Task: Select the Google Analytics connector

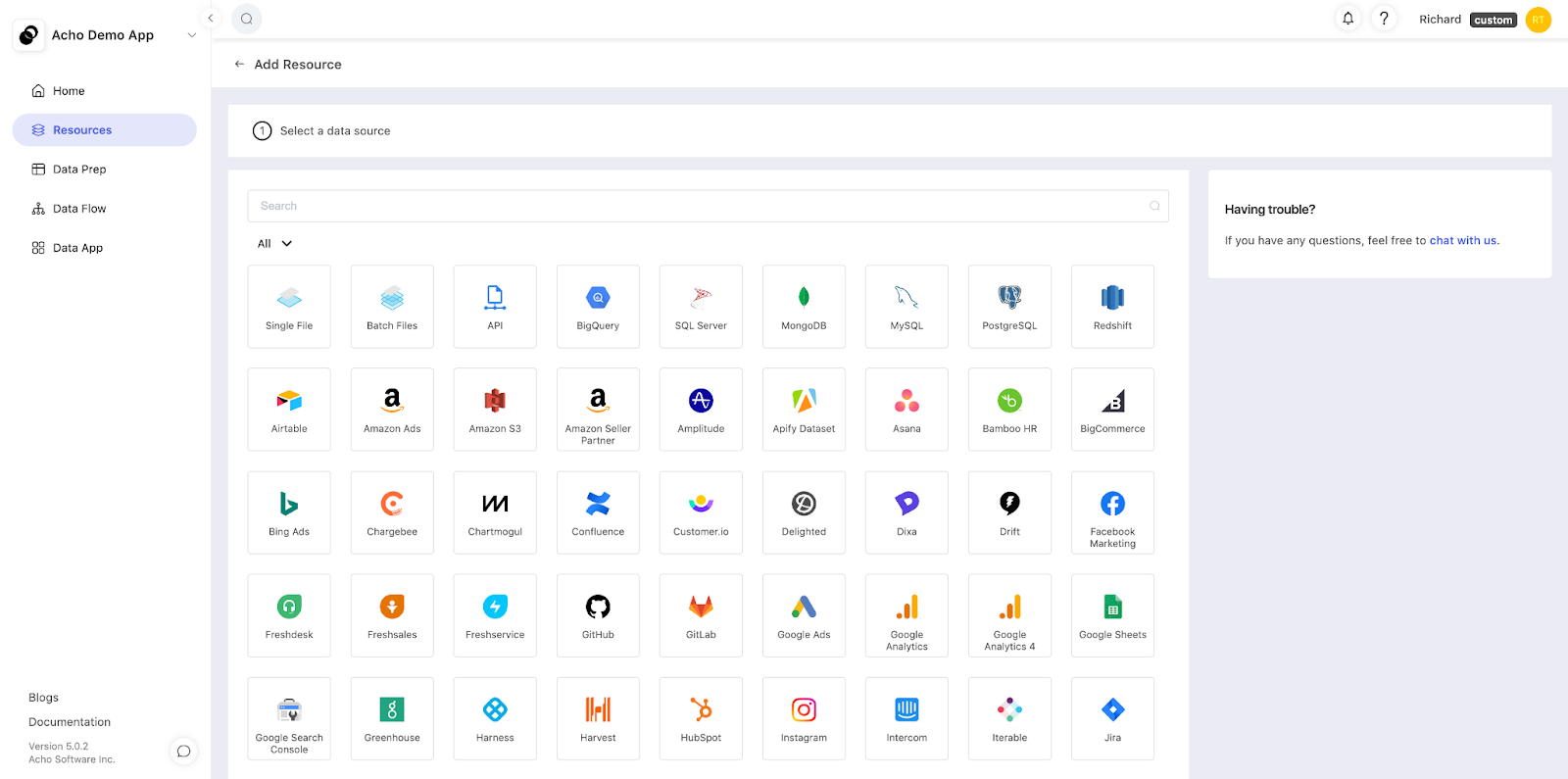Action: (x=906, y=615)
